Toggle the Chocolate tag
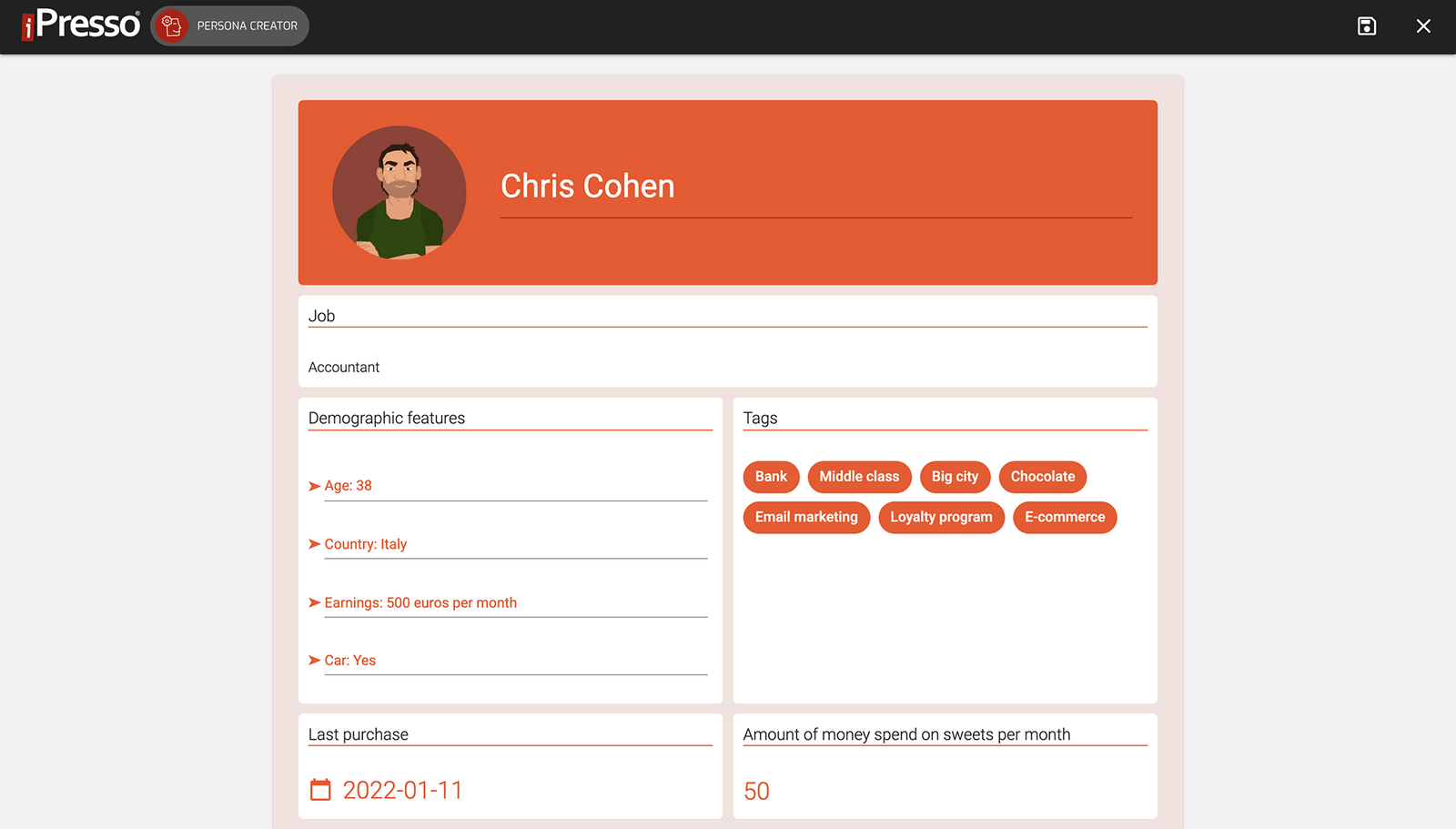The height and width of the screenshot is (829, 1456). pyautogui.click(x=1042, y=476)
